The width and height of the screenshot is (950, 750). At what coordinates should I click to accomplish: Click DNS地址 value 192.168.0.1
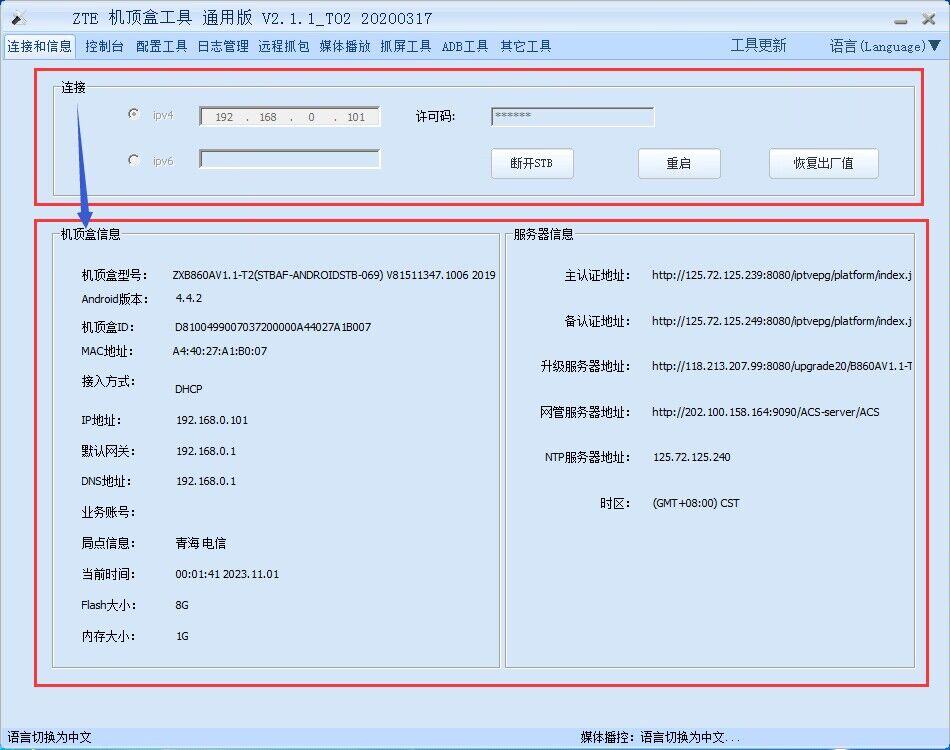coord(206,481)
